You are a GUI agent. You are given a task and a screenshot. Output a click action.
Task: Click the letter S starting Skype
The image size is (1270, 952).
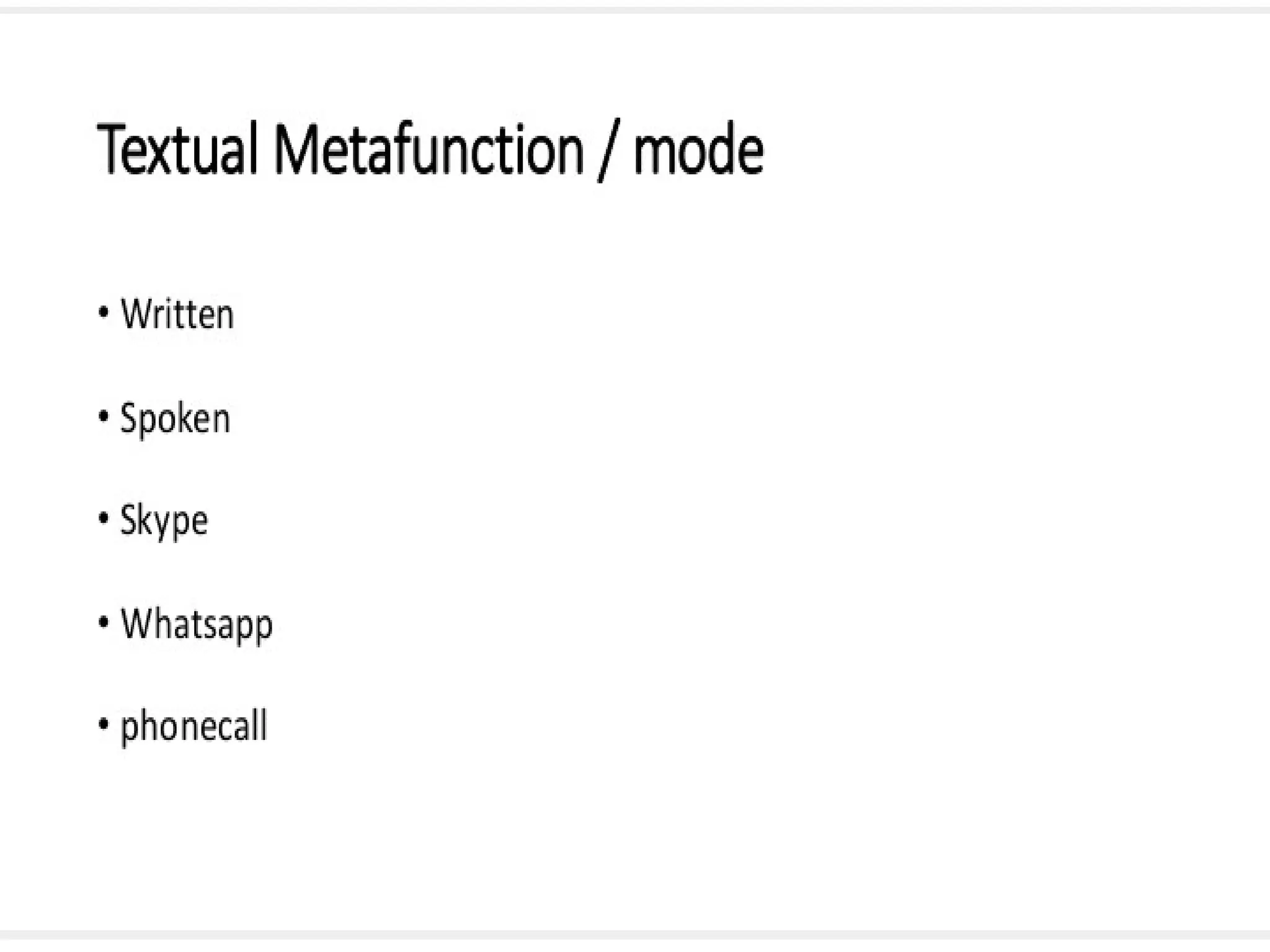click(128, 519)
